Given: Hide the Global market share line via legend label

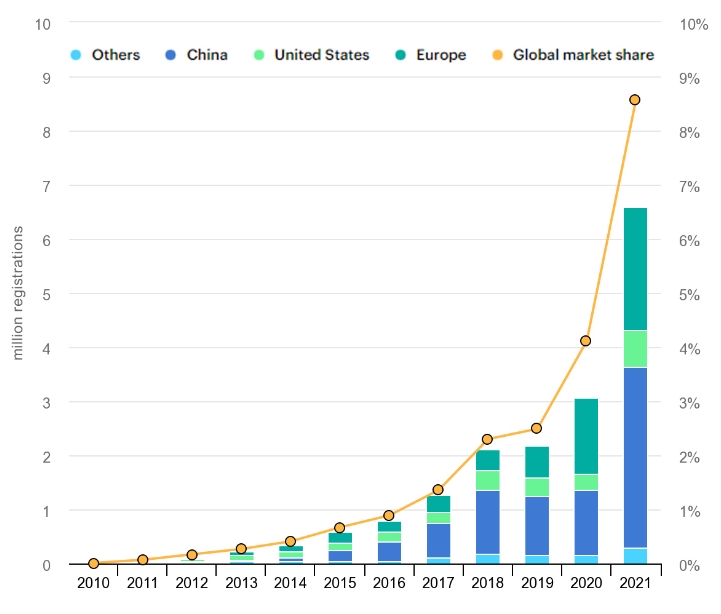Looking at the screenshot, I should click(x=583, y=55).
